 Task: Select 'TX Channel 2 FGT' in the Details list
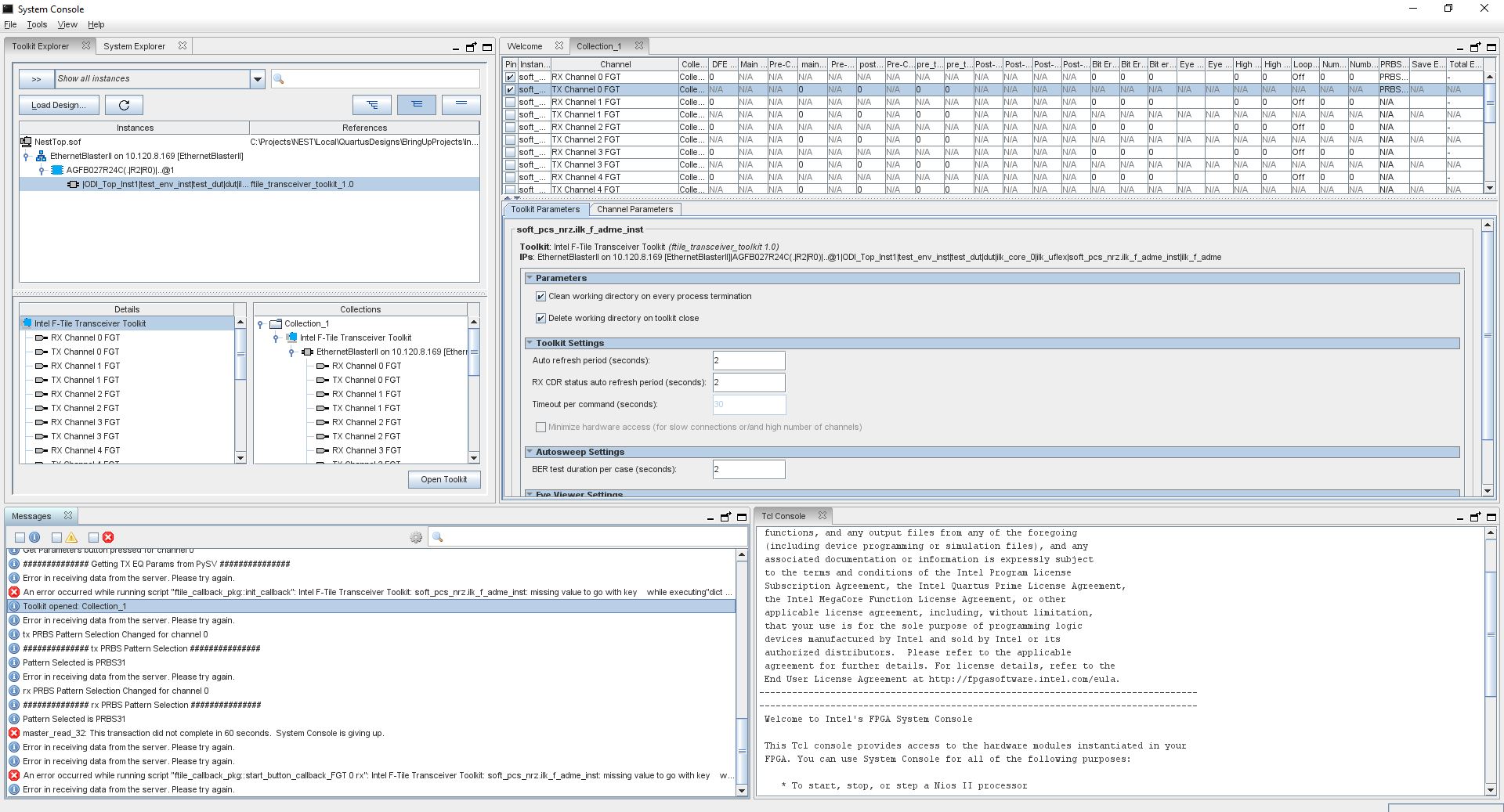pos(85,408)
